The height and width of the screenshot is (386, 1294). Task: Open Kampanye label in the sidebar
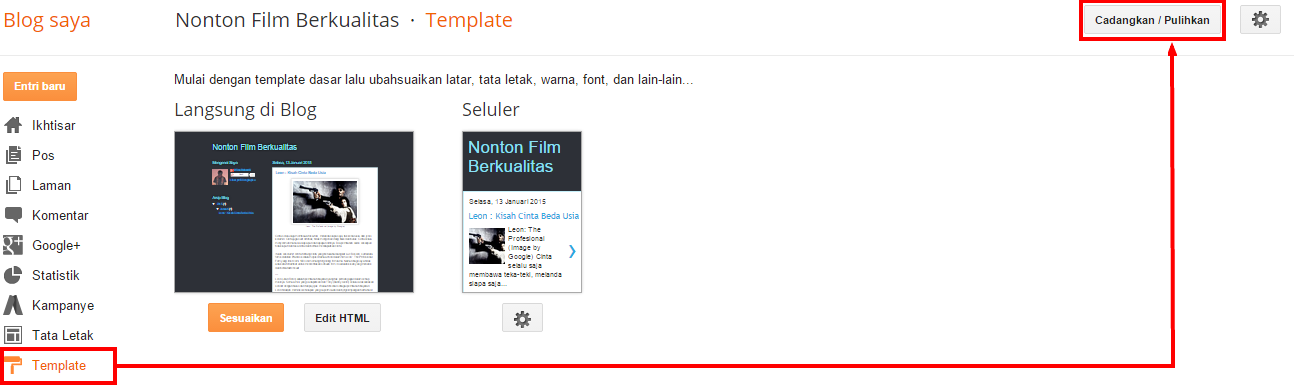point(62,305)
